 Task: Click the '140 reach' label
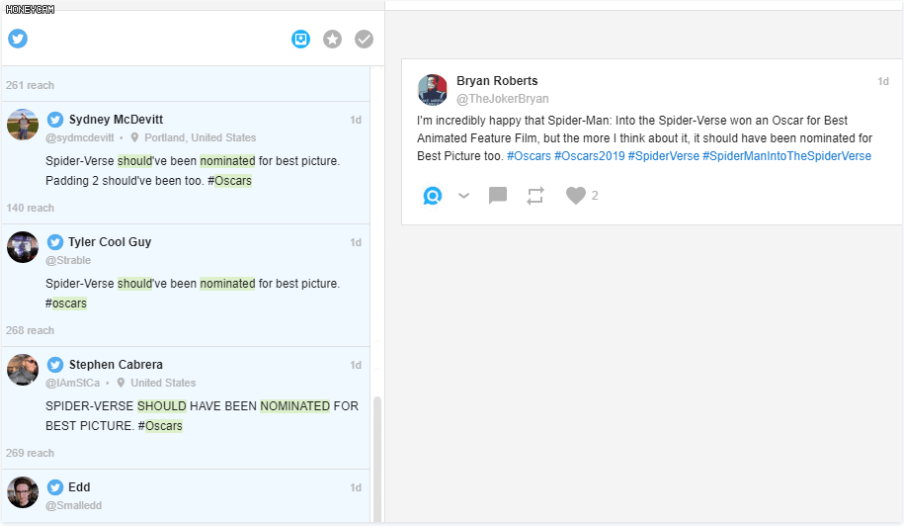pyautogui.click(x=30, y=208)
